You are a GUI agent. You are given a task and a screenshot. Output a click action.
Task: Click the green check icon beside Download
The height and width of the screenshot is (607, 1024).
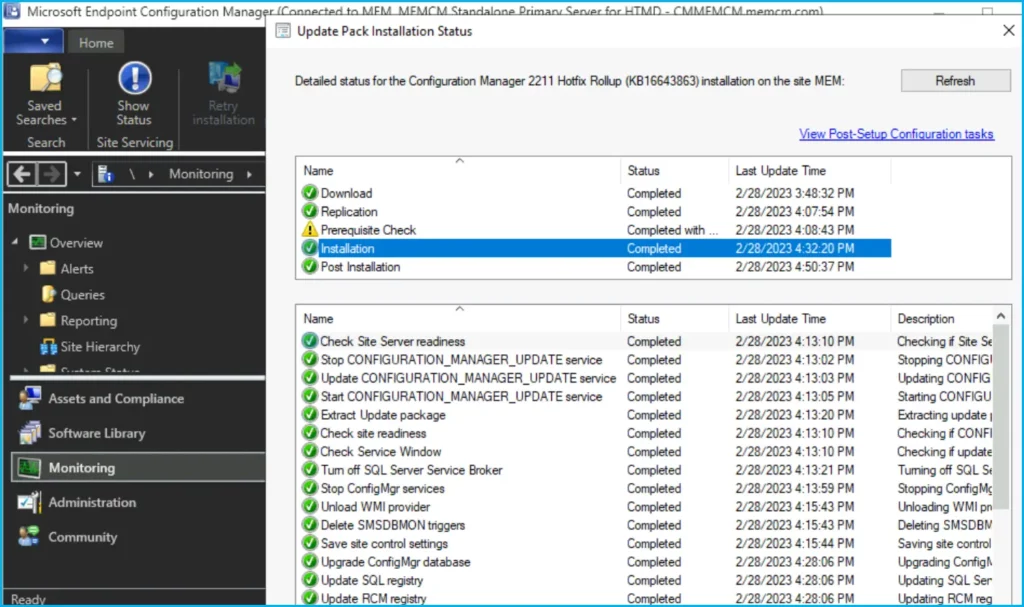click(310, 193)
